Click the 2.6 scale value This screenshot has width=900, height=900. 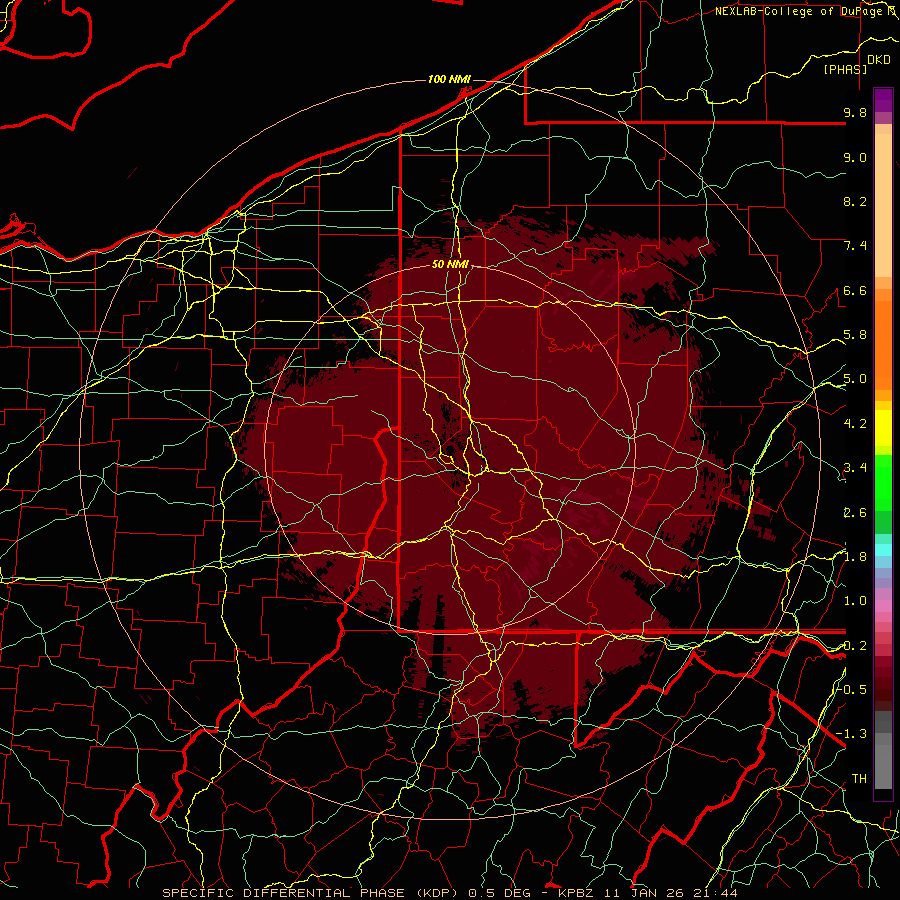855,513
